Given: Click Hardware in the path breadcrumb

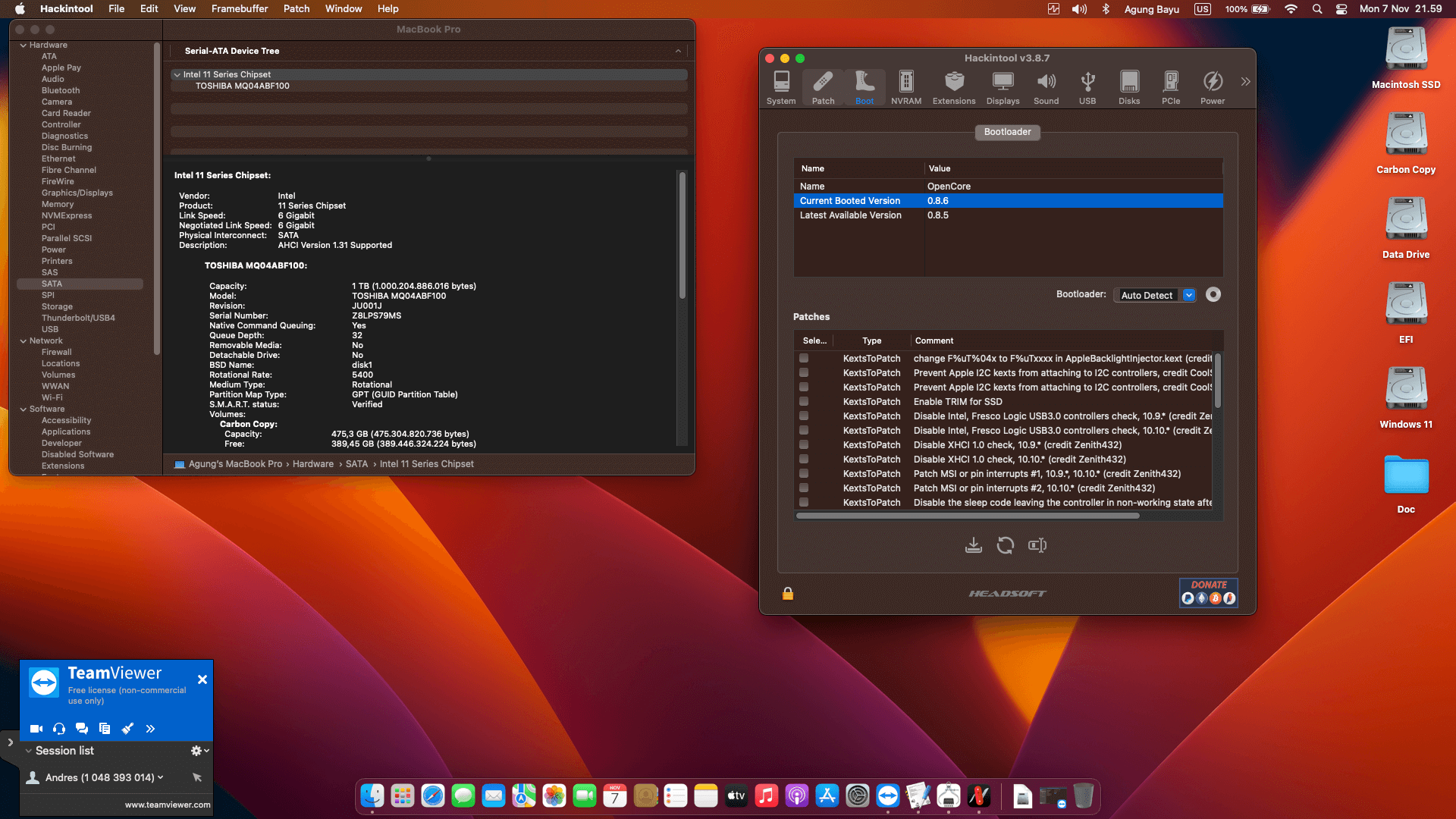Looking at the screenshot, I should [x=313, y=464].
